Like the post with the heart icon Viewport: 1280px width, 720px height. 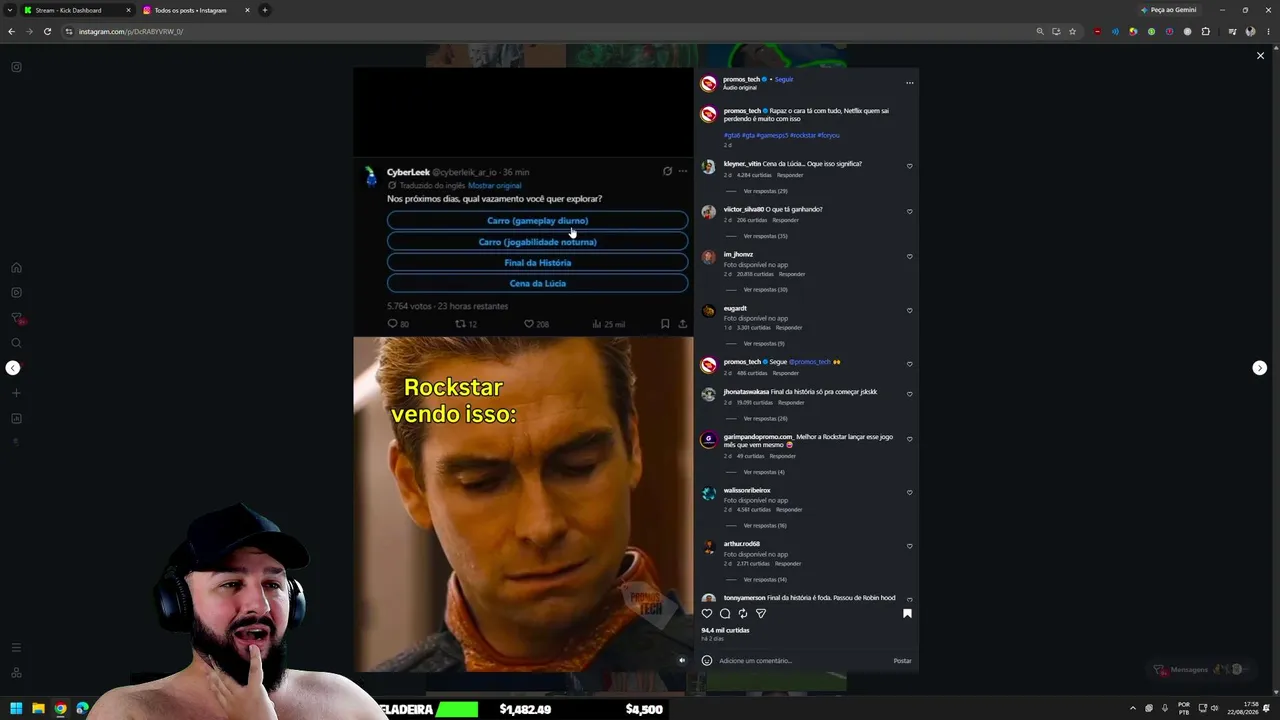[707, 614]
